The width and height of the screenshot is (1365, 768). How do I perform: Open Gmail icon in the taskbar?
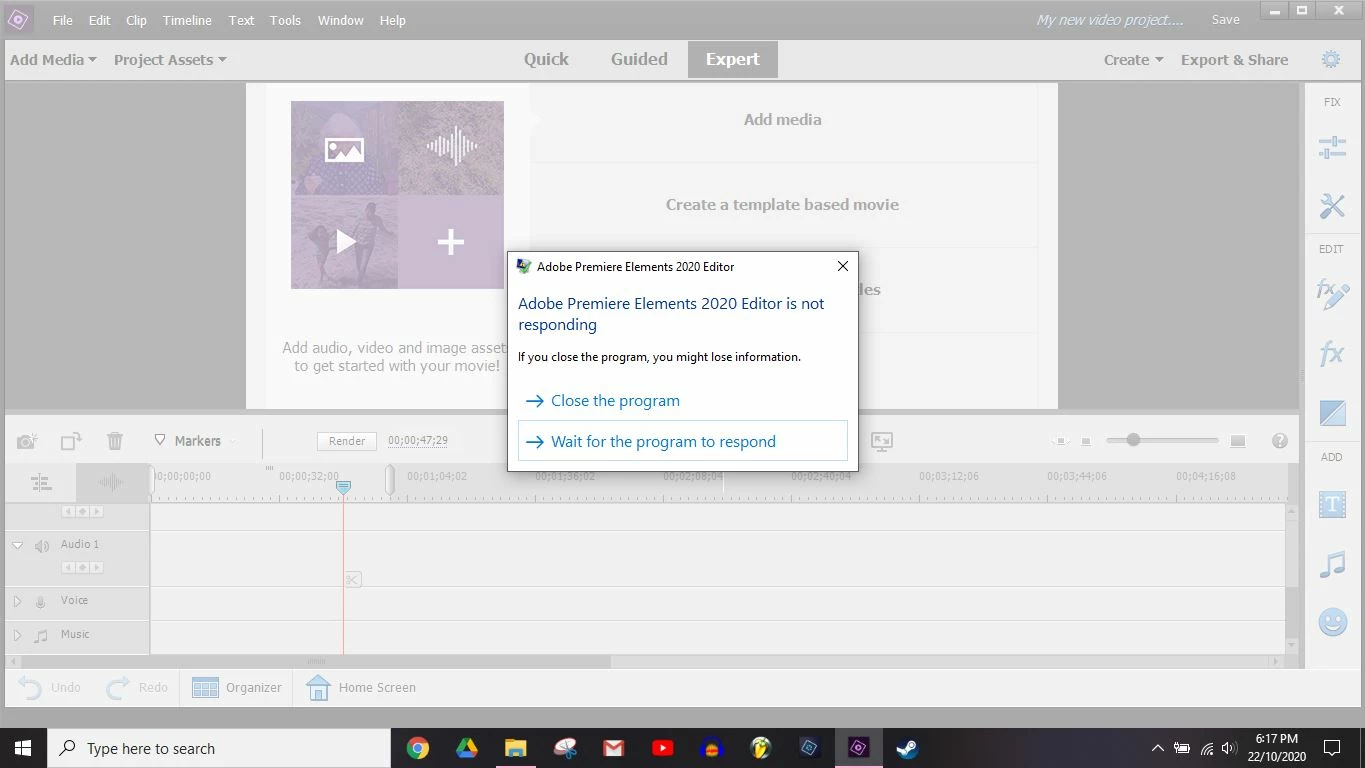(x=613, y=748)
